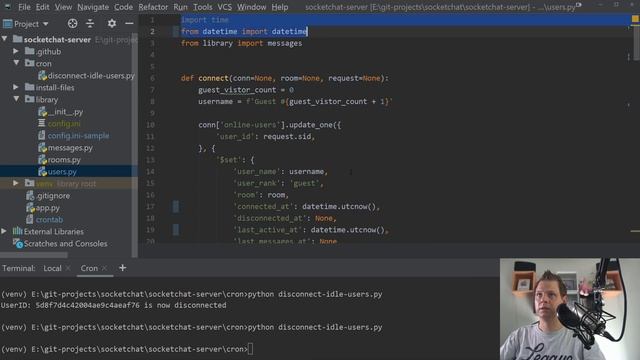Viewport: 640px width, 360px height.
Task: Click line number 10 in the gutter
Action: pos(150,125)
